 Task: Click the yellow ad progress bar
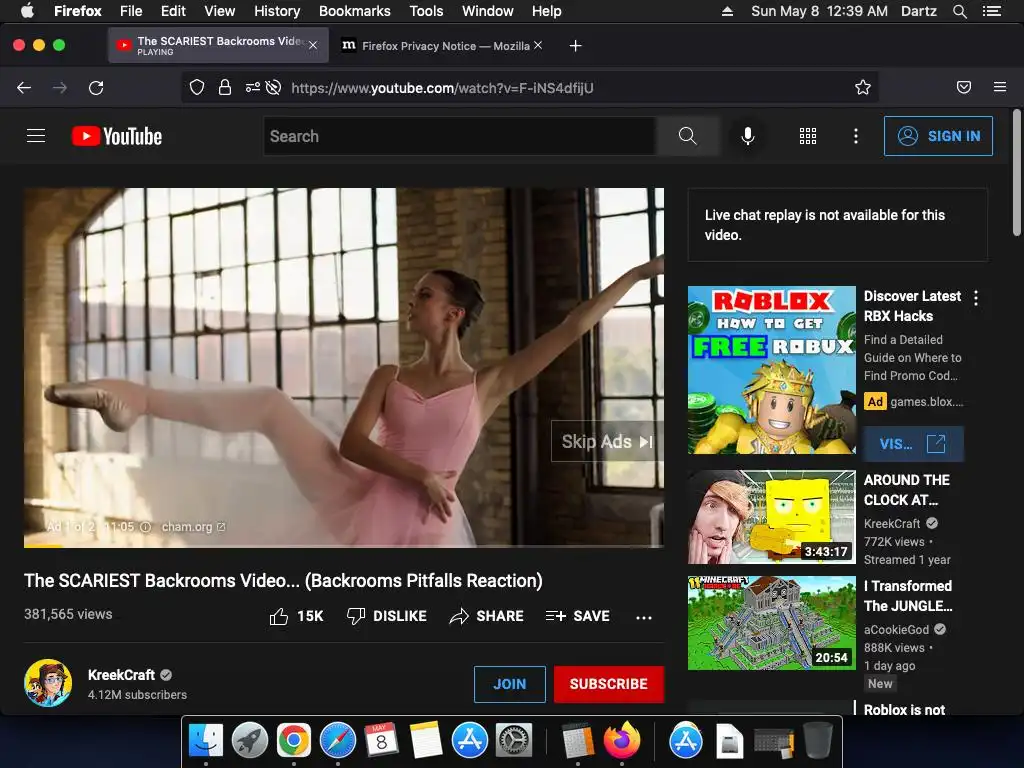pos(43,545)
